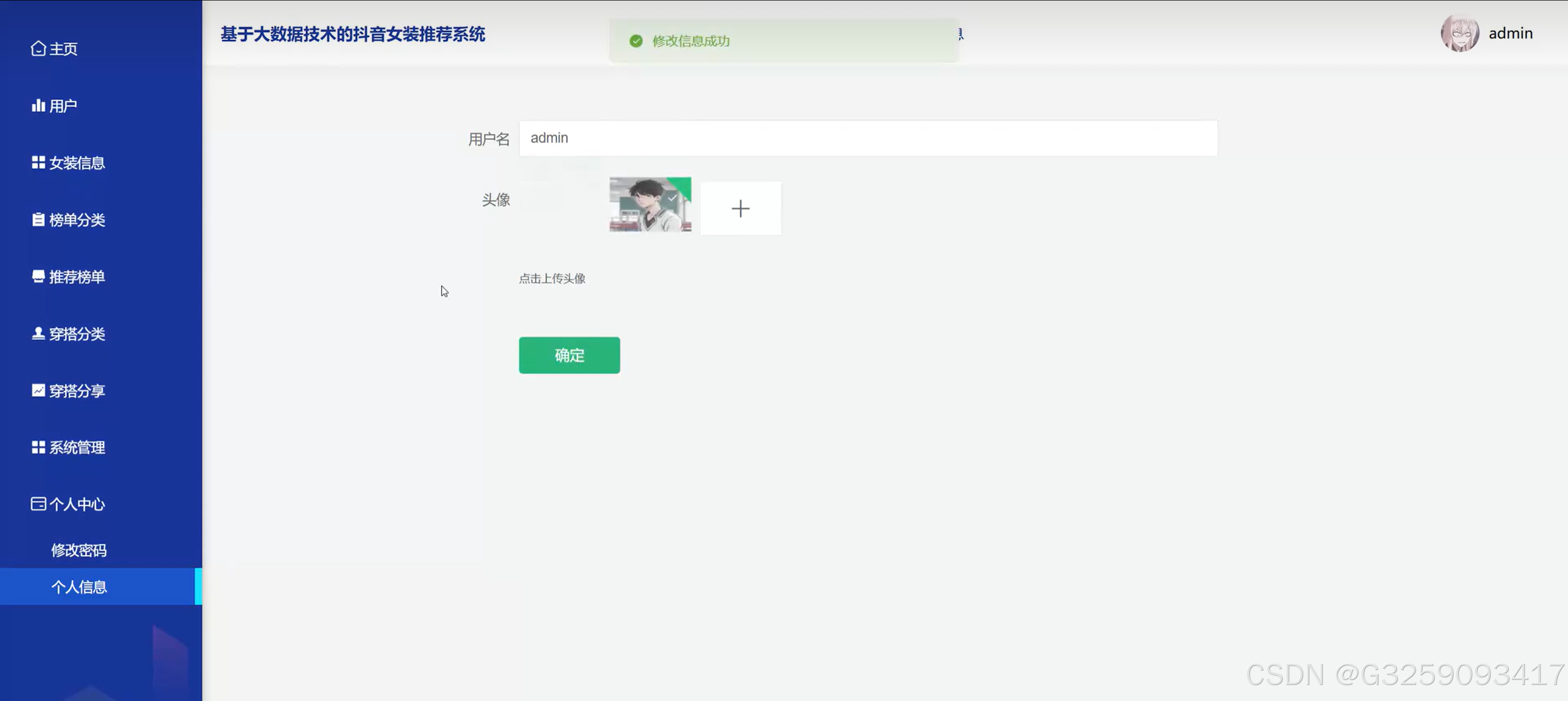Click the 修改信息成功 notification text
Image resolution: width=1568 pixels, height=701 pixels.
coord(691,41)
